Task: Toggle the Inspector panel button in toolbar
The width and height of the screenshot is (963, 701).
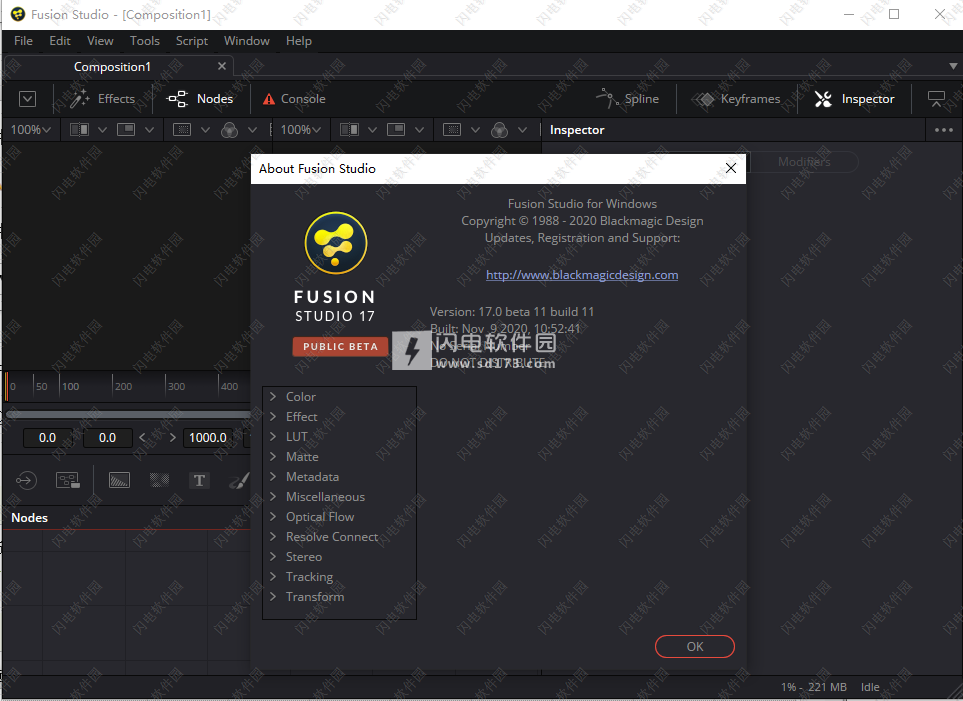Action: 854,99
